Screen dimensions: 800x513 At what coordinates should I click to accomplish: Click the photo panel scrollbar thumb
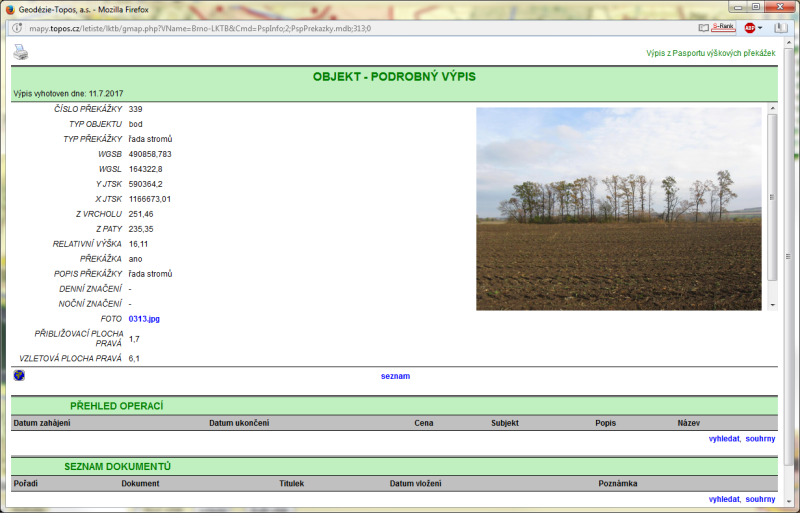pyautogui.click(x=772, y=197)
